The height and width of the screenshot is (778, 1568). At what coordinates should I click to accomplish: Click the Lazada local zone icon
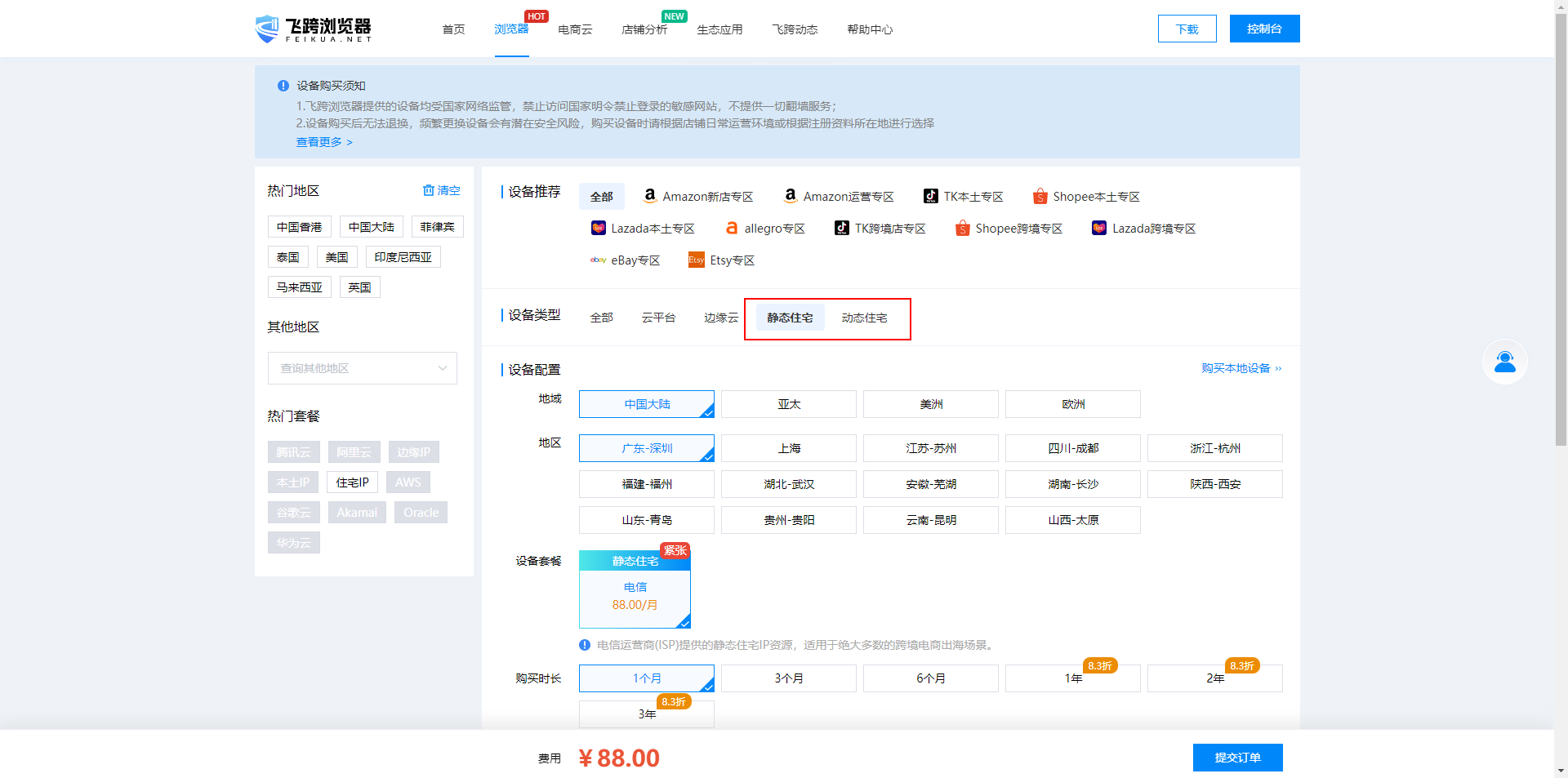(598, 228)
